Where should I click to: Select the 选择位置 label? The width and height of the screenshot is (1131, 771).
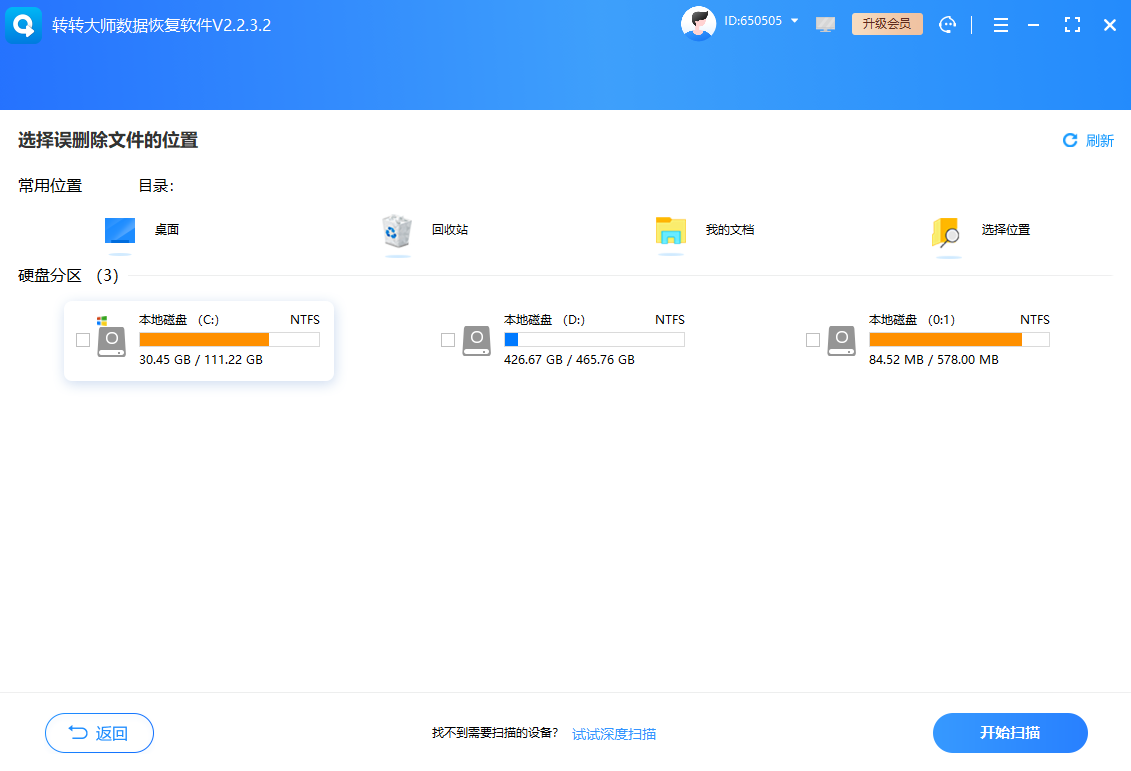point(1005,229)
